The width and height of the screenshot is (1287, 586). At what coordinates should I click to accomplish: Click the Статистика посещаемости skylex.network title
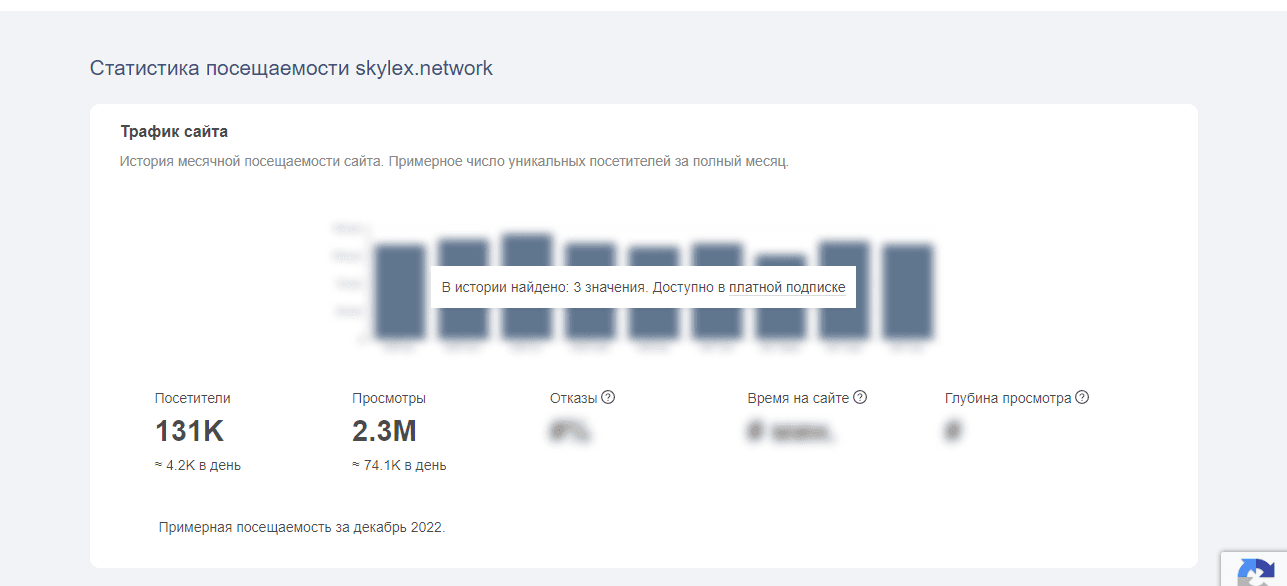291,68
